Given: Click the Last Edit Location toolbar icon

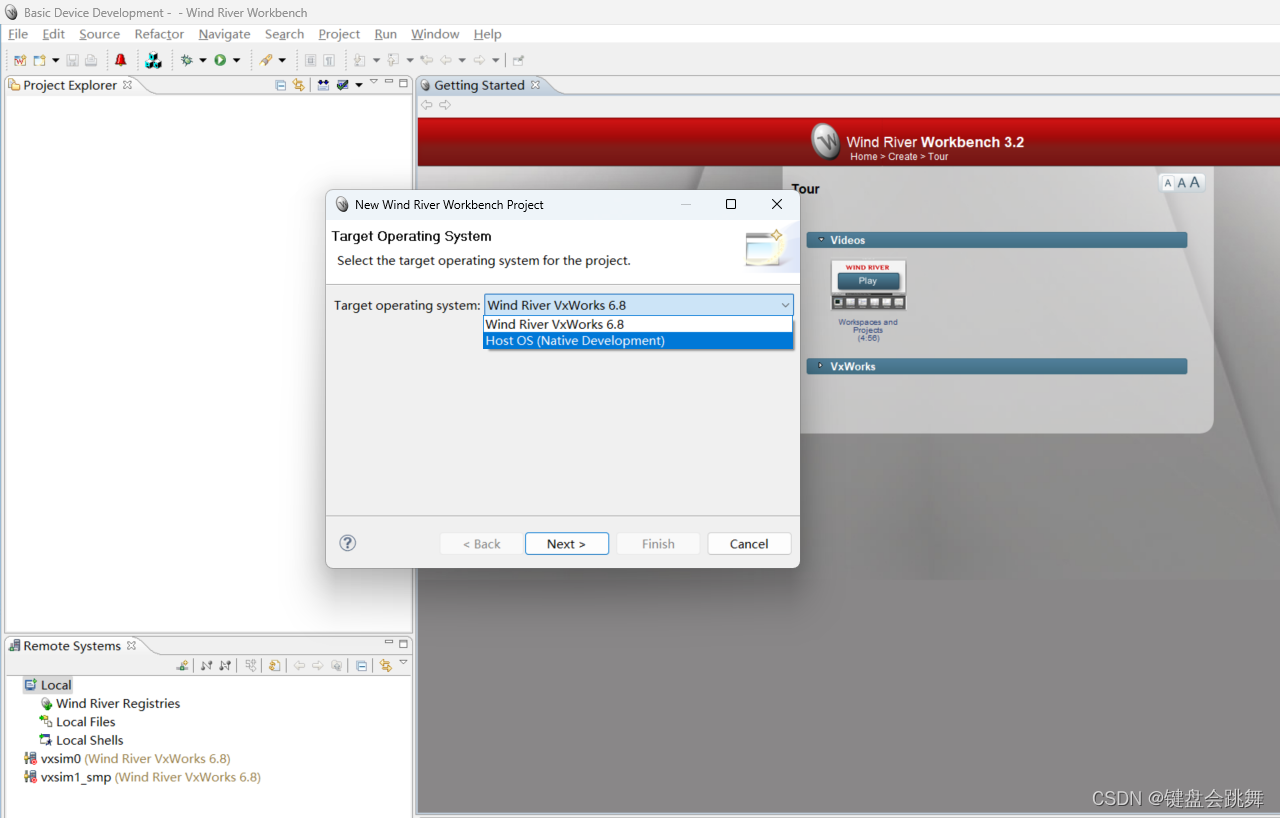Looking at the screenshot, I should pos(427,60).
